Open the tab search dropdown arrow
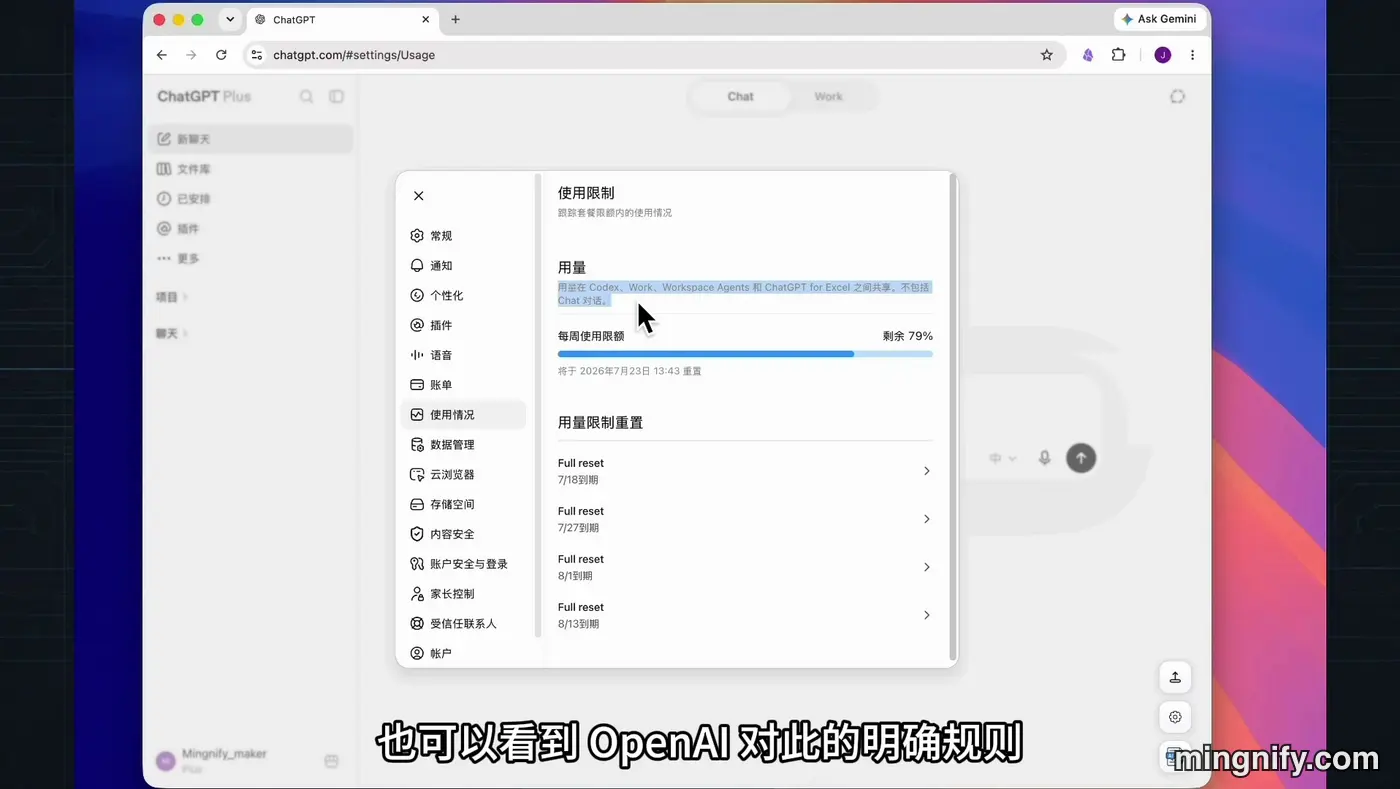The height and width of the screenshot is (789, 1400). click(x=230, y=19)
